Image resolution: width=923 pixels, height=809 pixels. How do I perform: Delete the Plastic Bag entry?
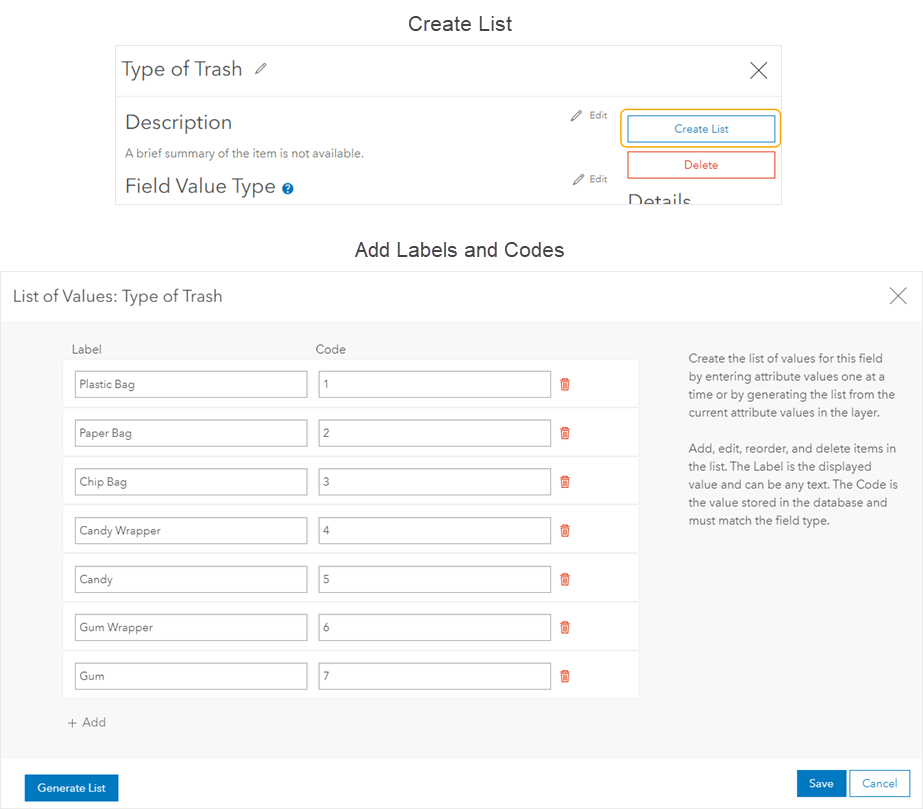565,384
